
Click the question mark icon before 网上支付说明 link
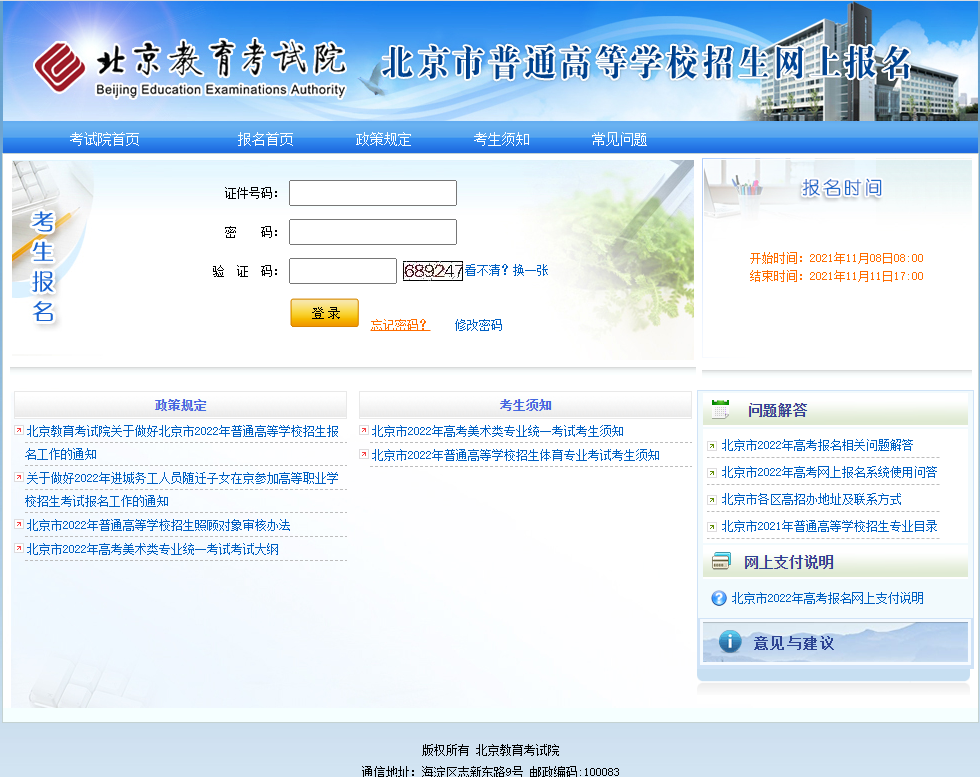click(x=718, y=598)
